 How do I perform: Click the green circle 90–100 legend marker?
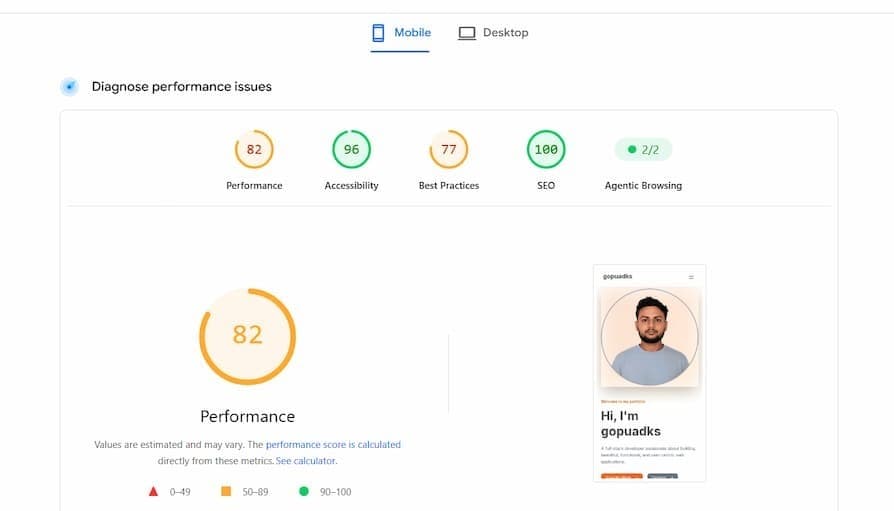pos(304,491)
